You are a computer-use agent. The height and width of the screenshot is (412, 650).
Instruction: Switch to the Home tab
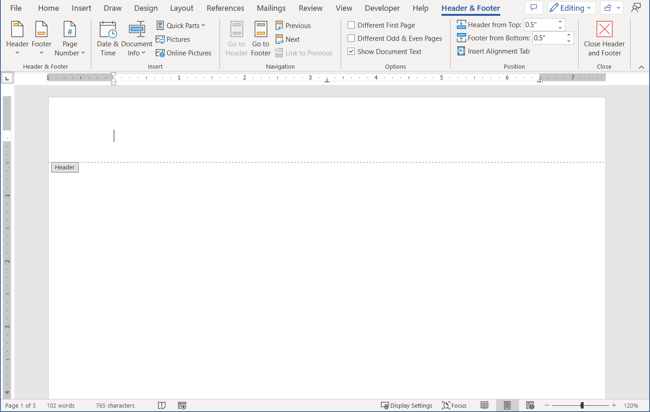(x=49, y=8)
